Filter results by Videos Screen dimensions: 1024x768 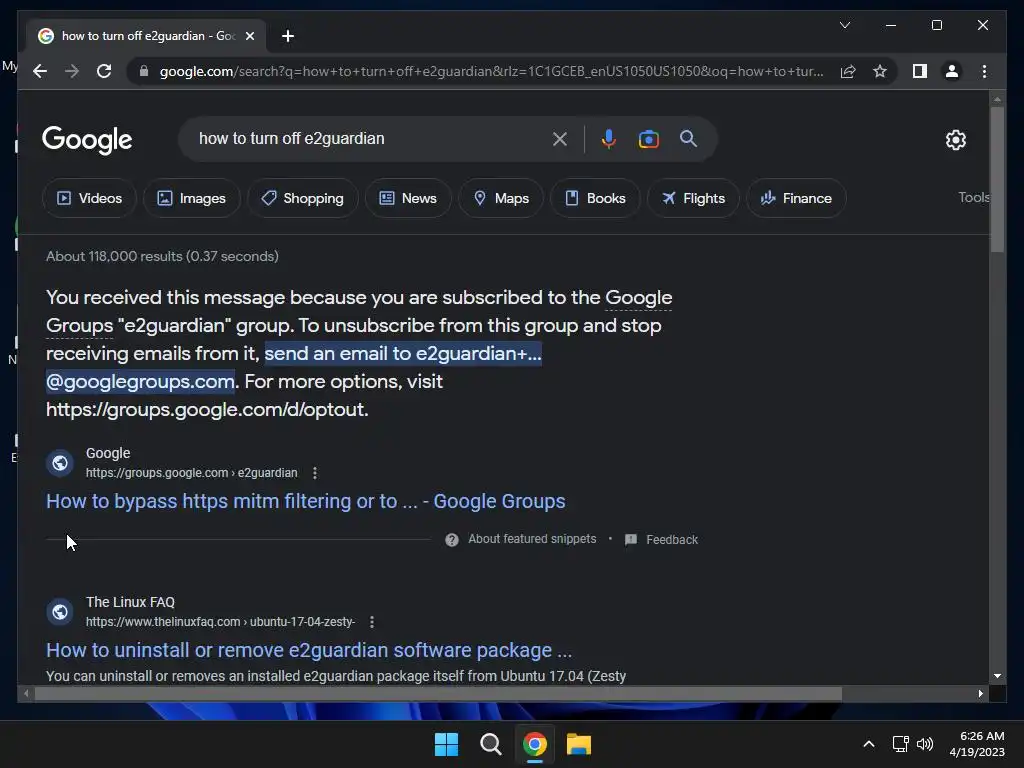point(89,198)
